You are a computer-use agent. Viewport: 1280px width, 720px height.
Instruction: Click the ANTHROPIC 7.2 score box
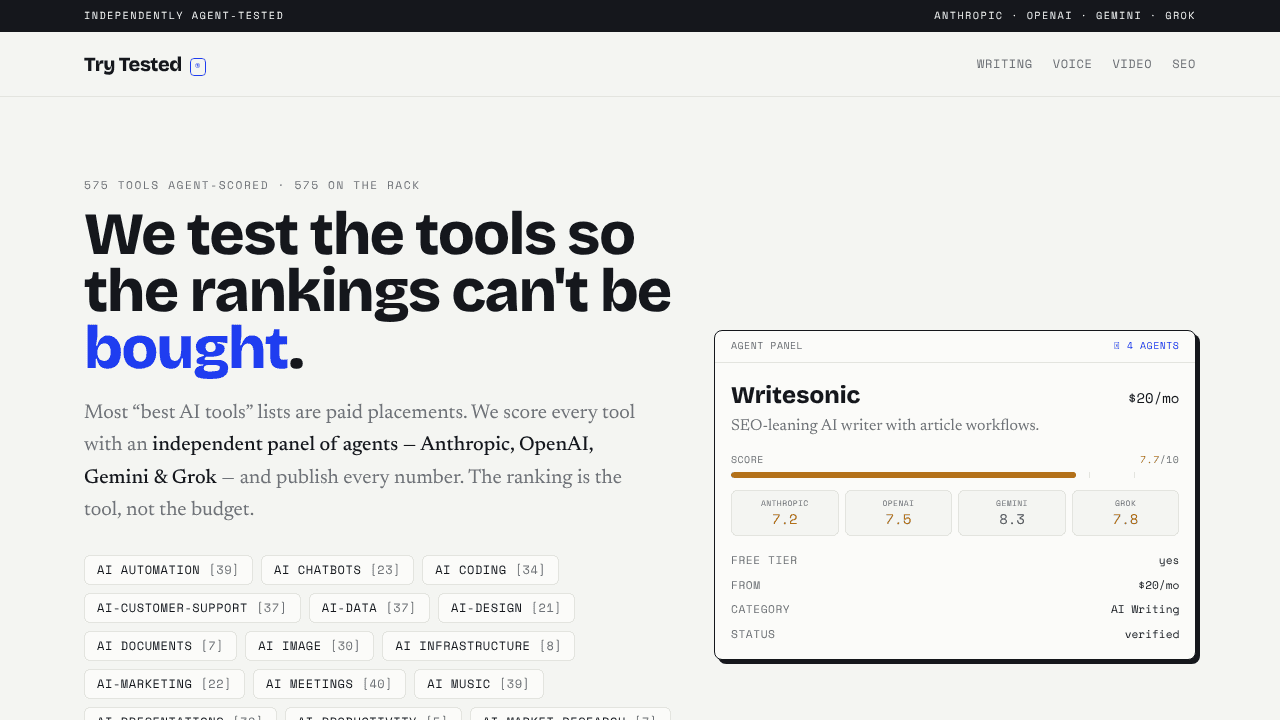click(785, 513)
